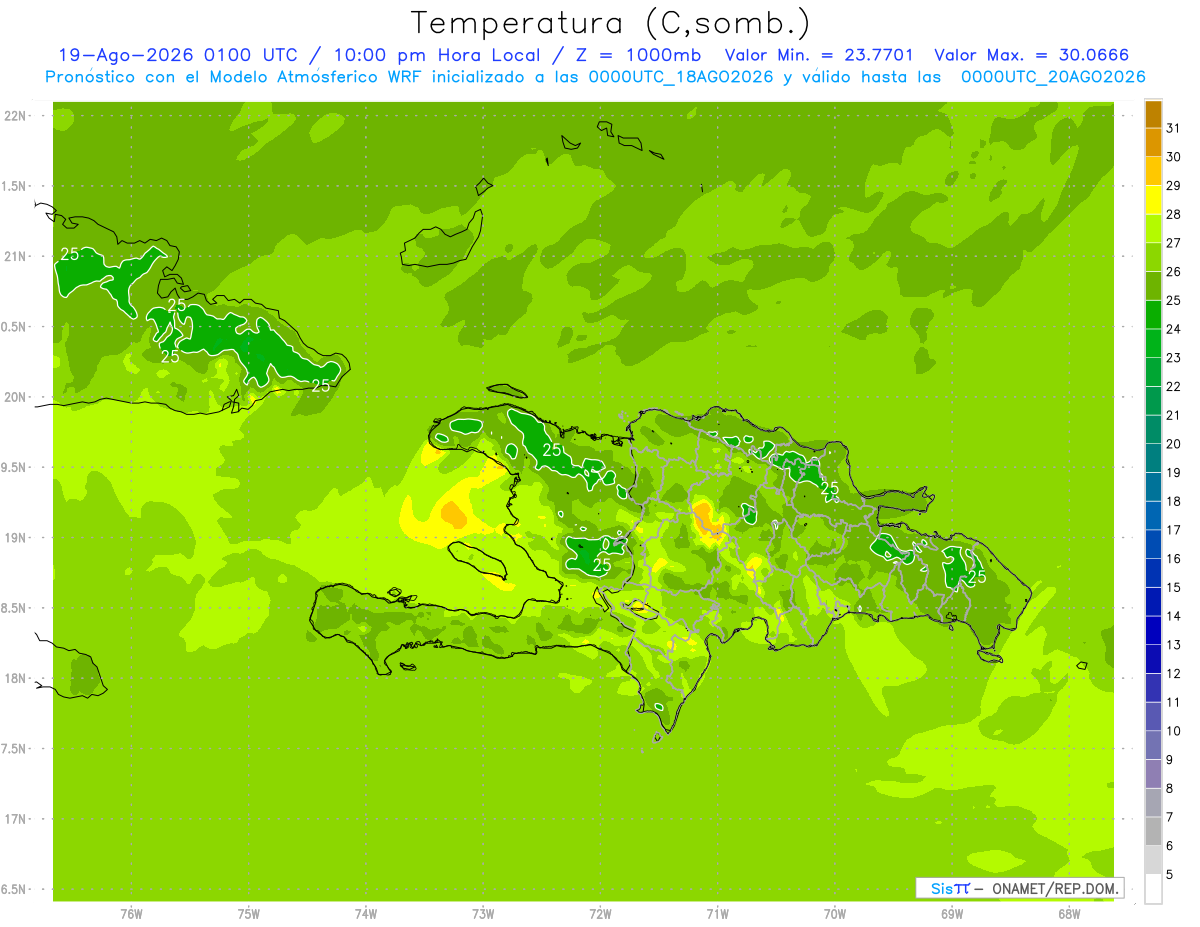Click the '74W' longitude axis label
The image size is (1200, 927).
pos(366,914)
